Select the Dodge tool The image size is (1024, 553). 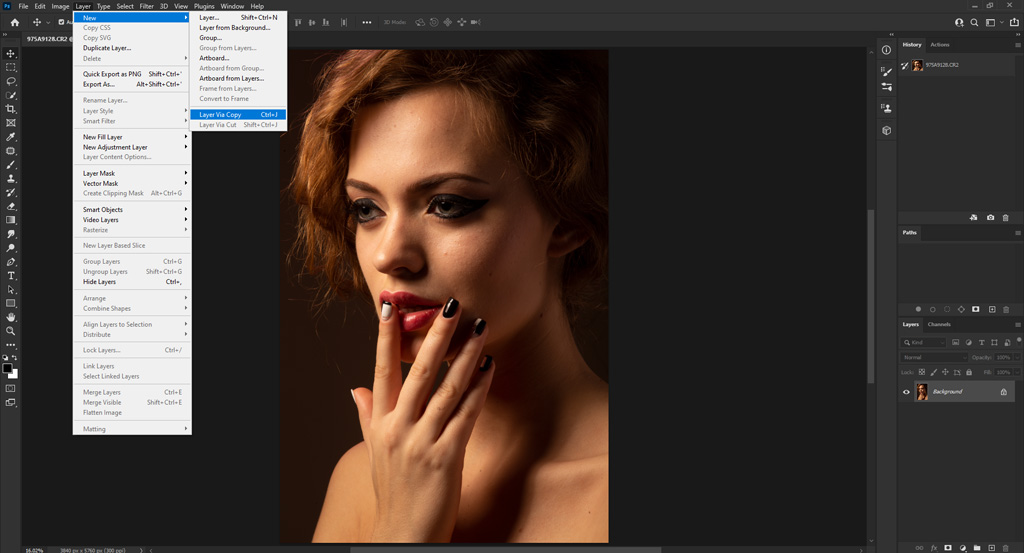[x=10, y=248]
